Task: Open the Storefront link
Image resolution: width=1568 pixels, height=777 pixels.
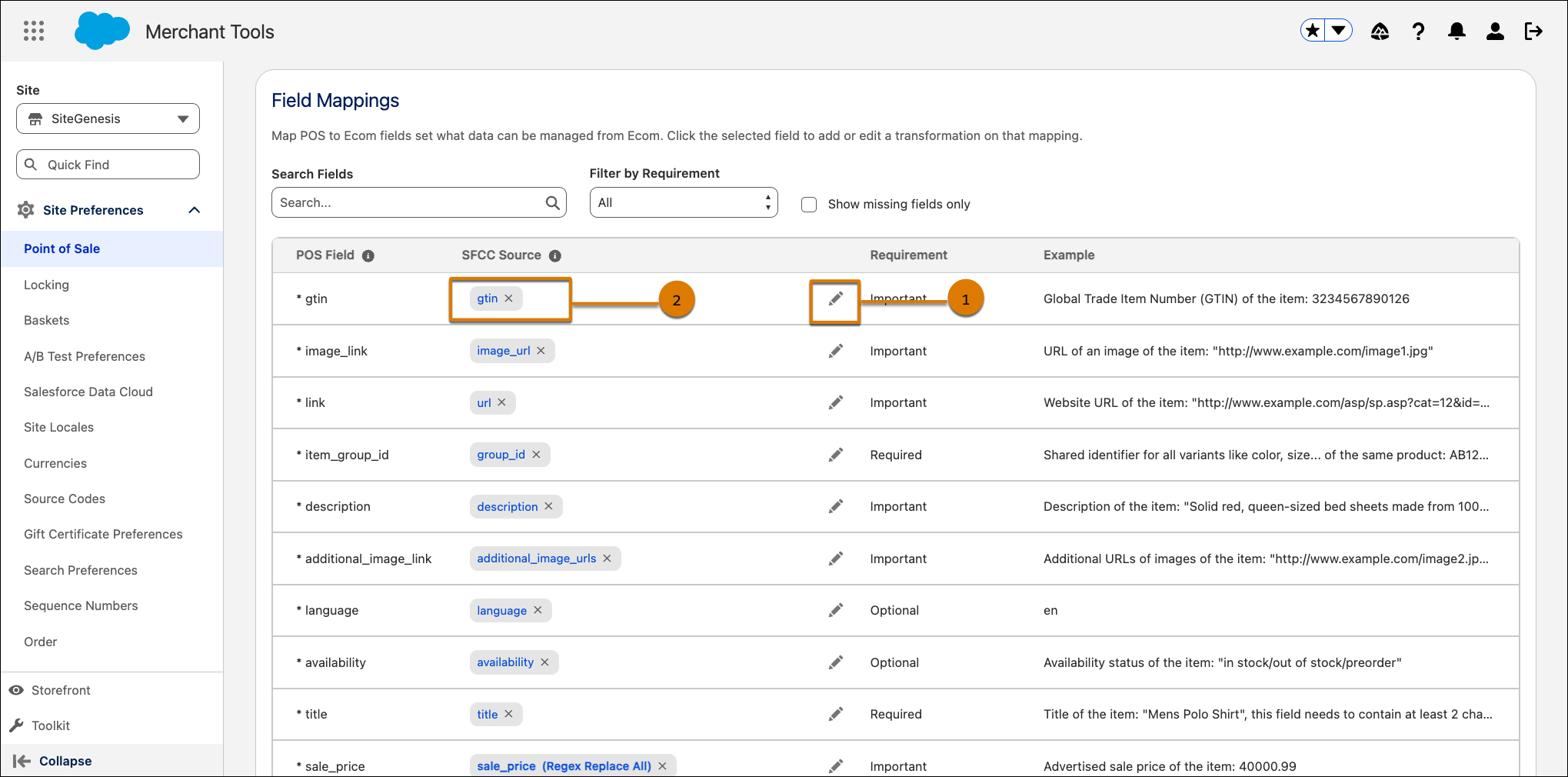Action: tap(61, 690)
